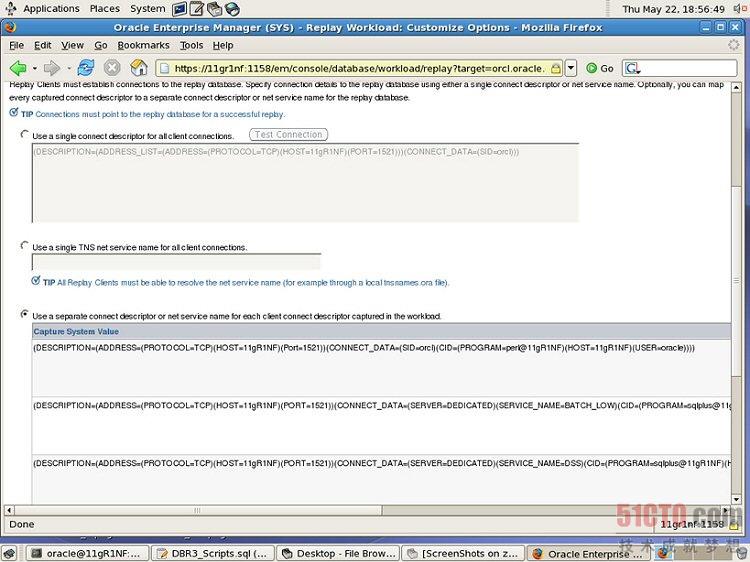Switch to DBR3_Scripts.sql taskbar window
This screenshot has width=750, height=562.
click(211, 553)
